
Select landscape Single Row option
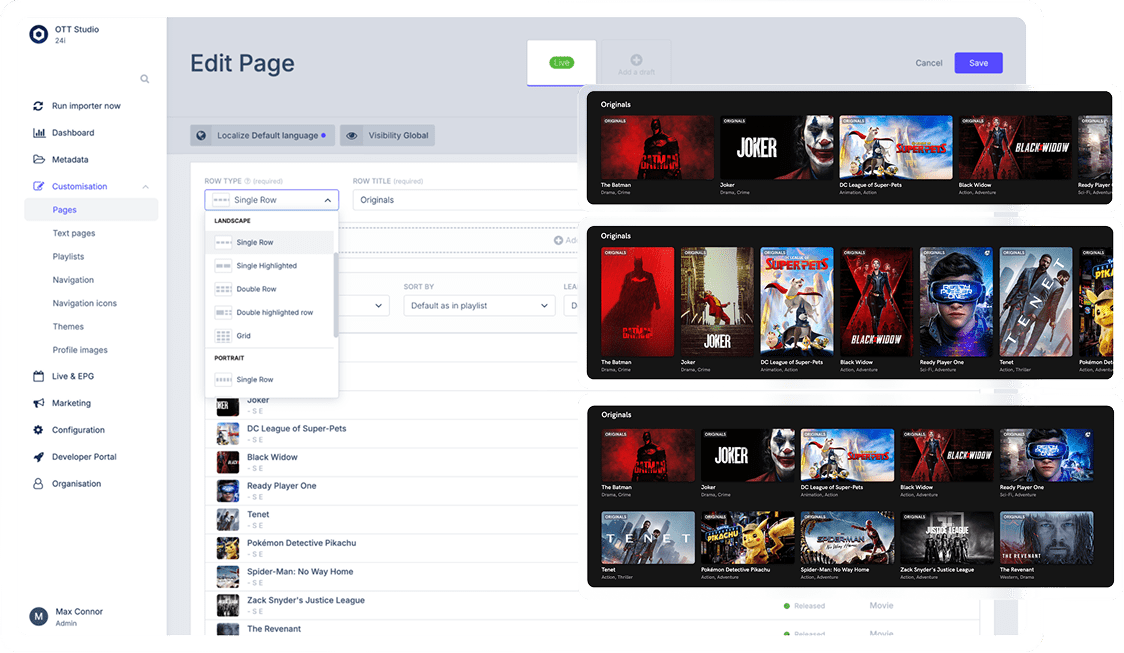[x=270, y=242]
